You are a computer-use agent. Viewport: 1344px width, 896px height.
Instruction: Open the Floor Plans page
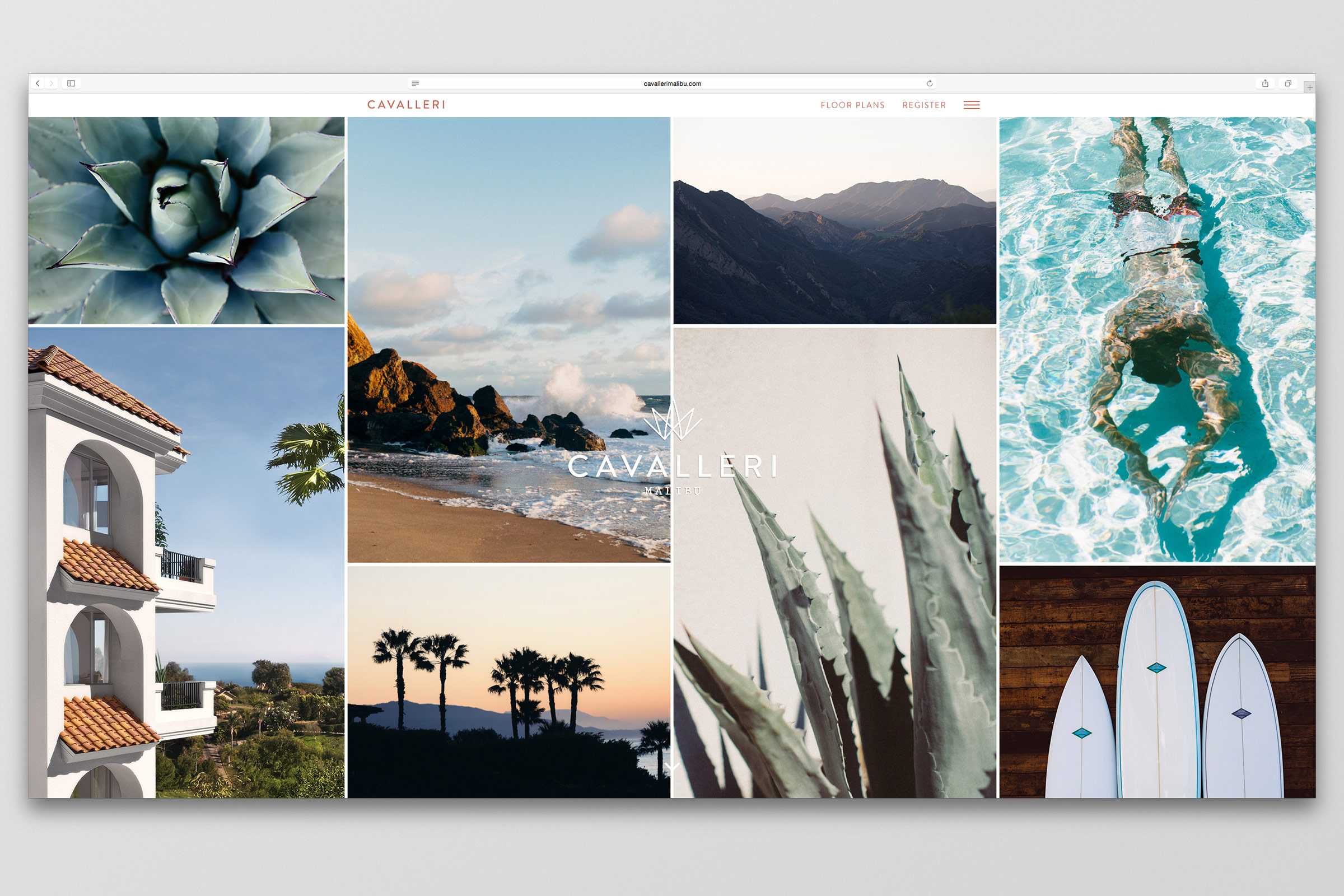click(852, 105)
